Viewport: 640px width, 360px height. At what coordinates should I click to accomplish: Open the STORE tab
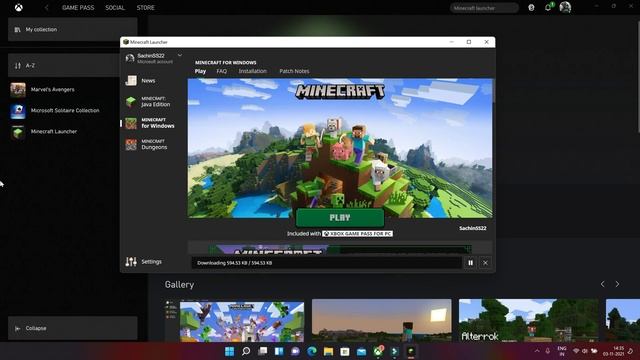(145, 7)
